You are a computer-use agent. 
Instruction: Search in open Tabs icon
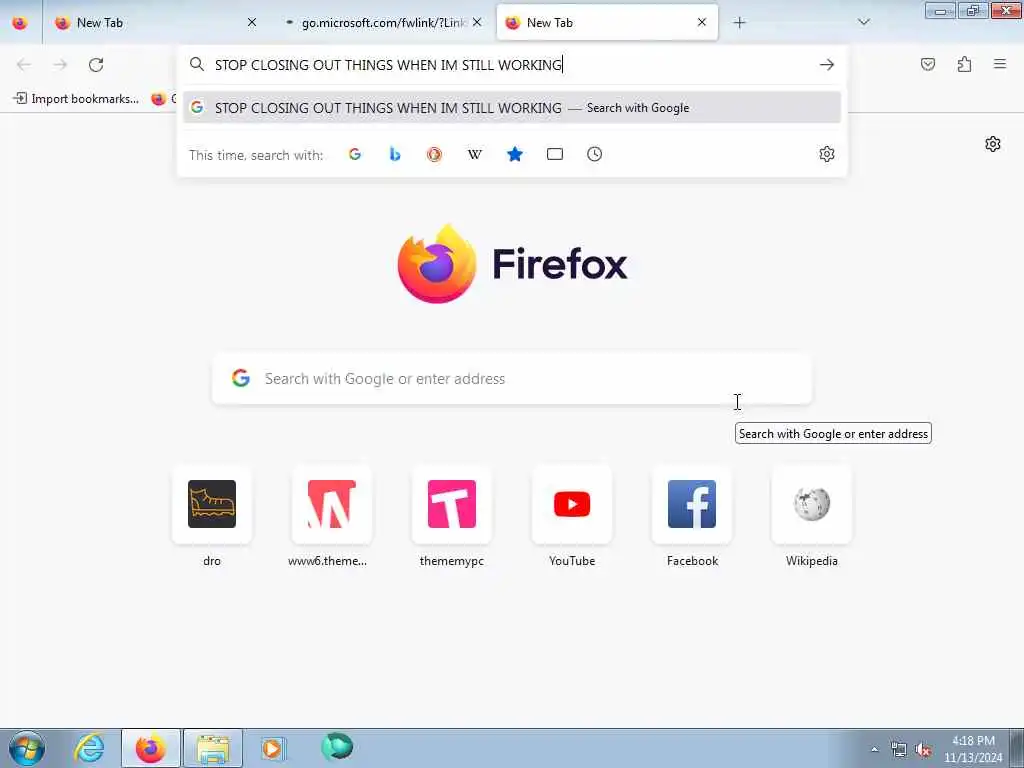(x=554, y=154)
